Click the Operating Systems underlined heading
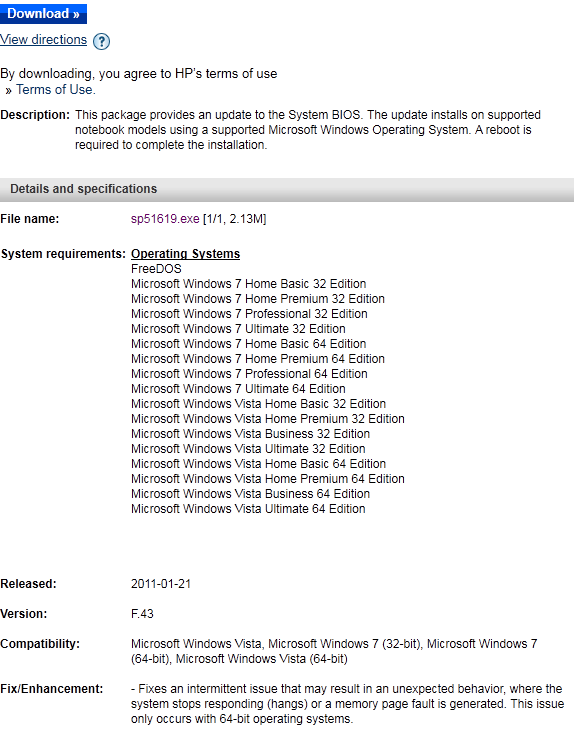Image resolution: width=576 pixels, height=736 pixels. [x=185, y=254]
